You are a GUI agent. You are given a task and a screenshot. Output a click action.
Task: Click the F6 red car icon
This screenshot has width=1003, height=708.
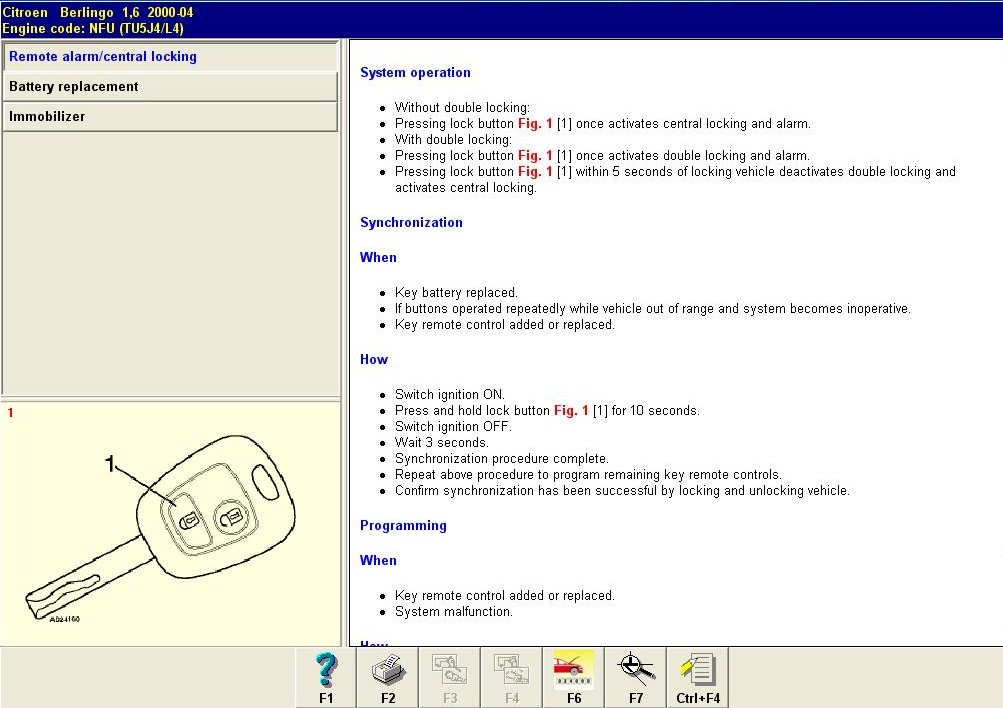[x=574, y=677]
